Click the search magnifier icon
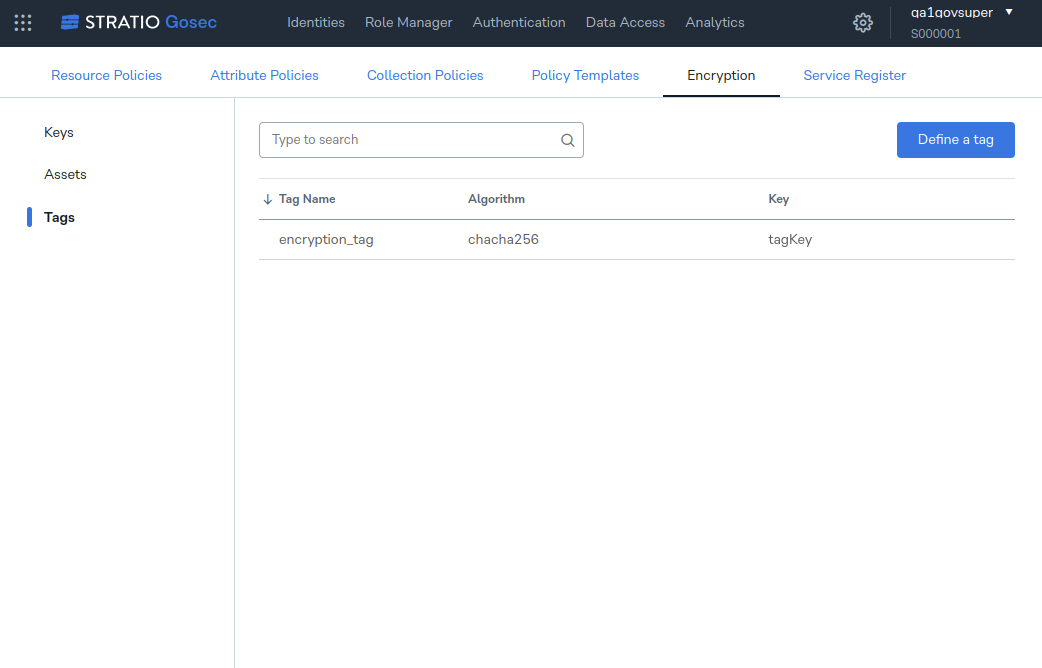Image resolution: width=1042 pixels, height=668 pixels. (x=567, y=140)
